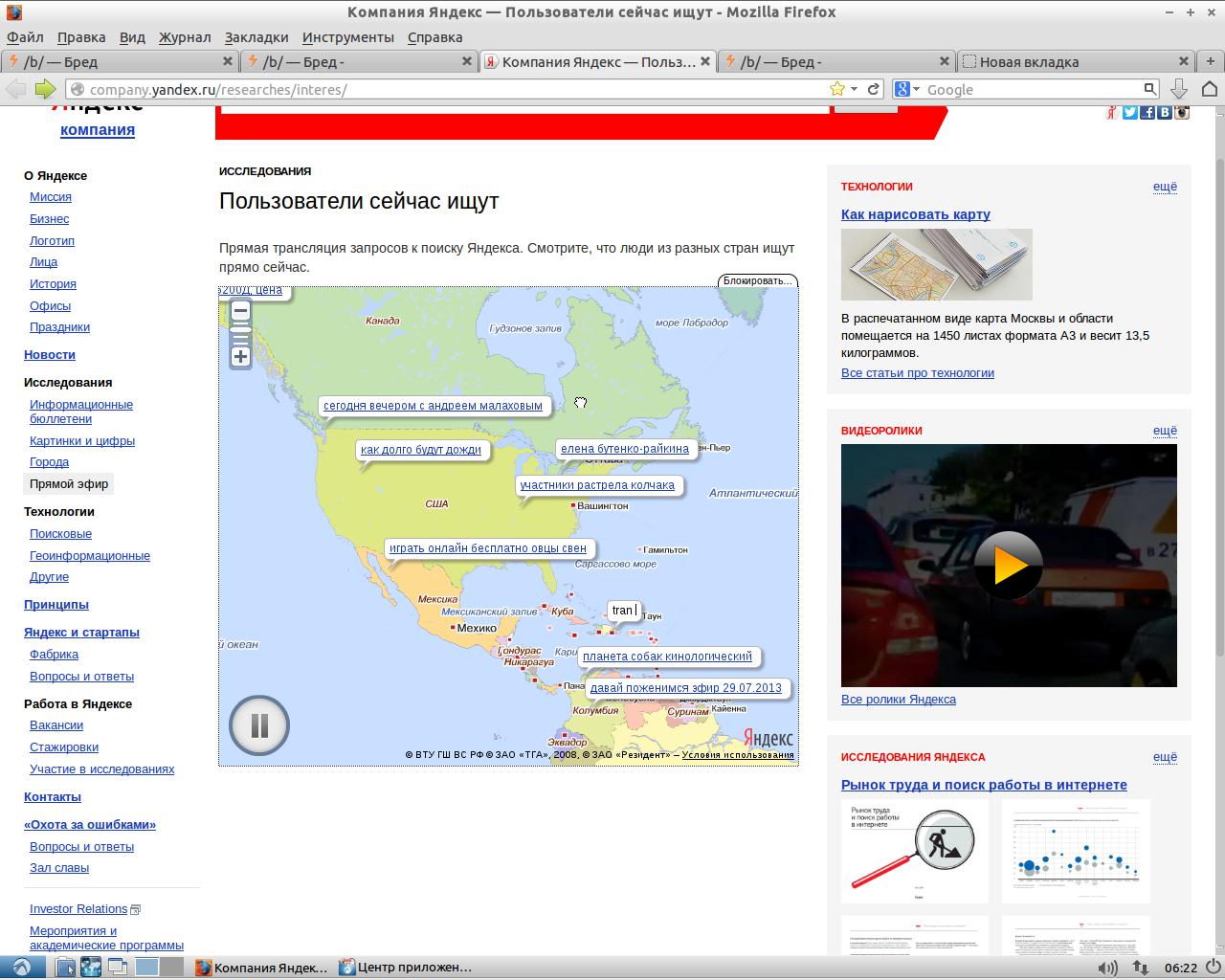Pause the live search query stream
This screenshot has width=1225, height=980.
(x=259, y=725)
